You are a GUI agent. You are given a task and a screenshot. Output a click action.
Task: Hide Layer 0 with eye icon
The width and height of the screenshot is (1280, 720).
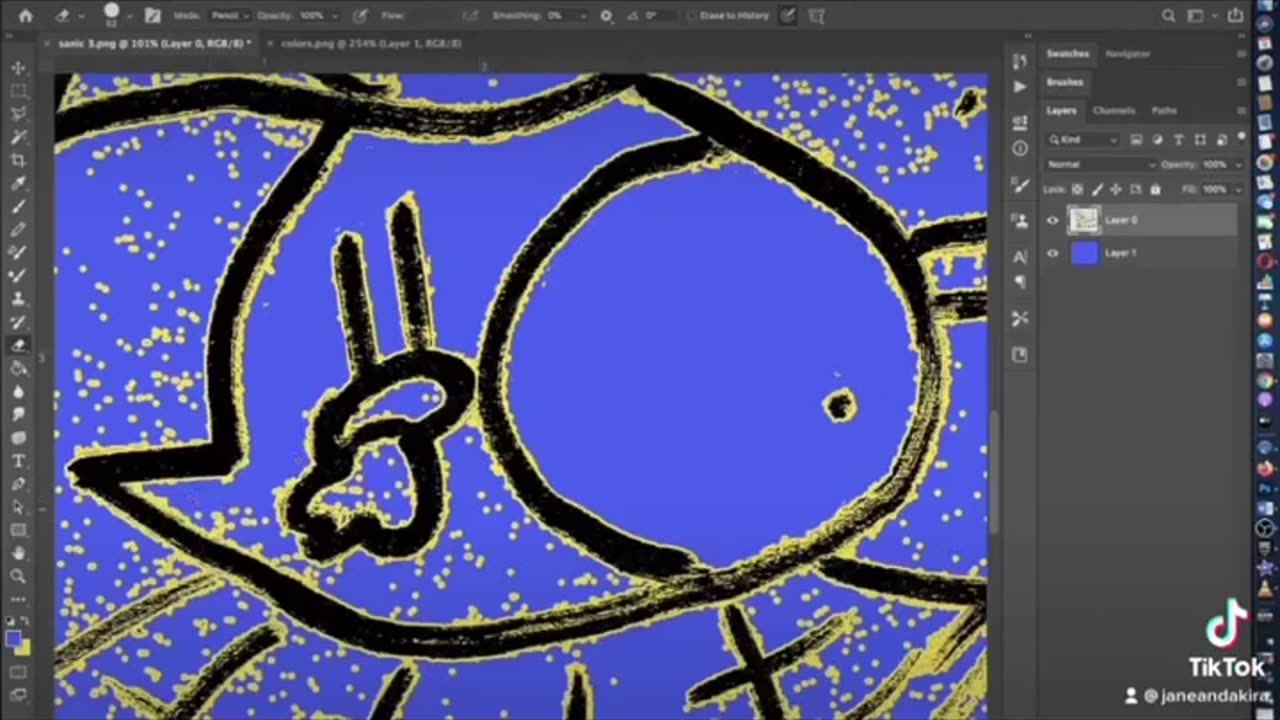pos(1052,220)
